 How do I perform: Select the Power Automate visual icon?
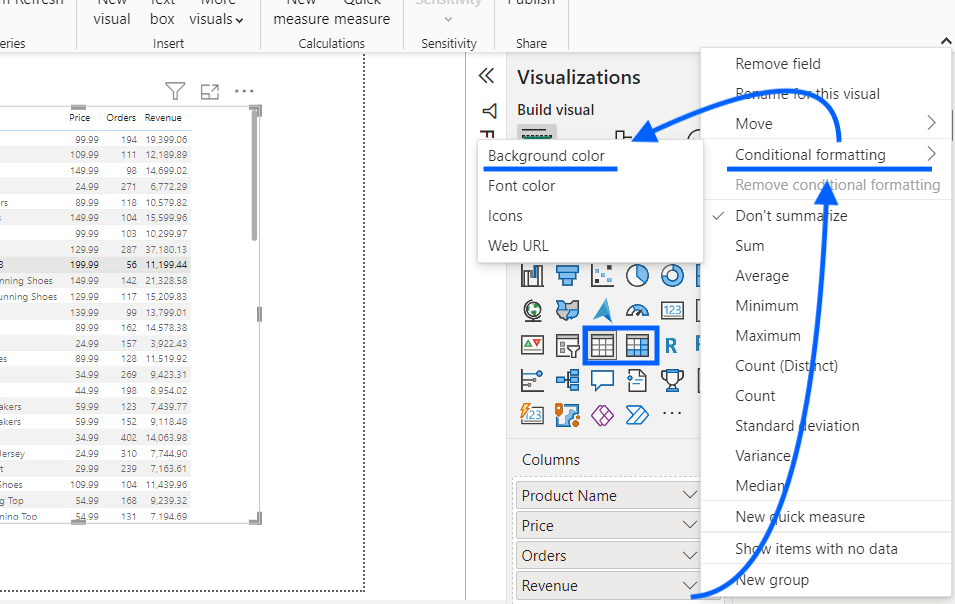coord(637,415)
